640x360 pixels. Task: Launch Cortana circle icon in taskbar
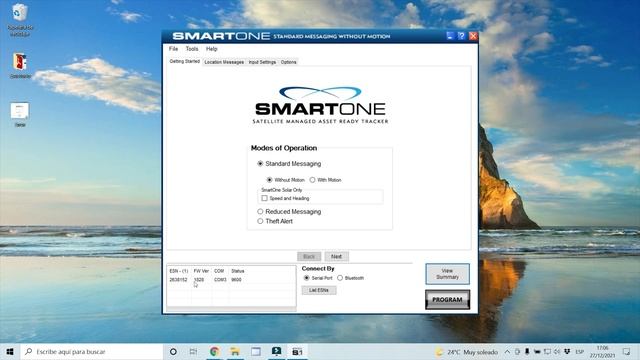[173, 351]
